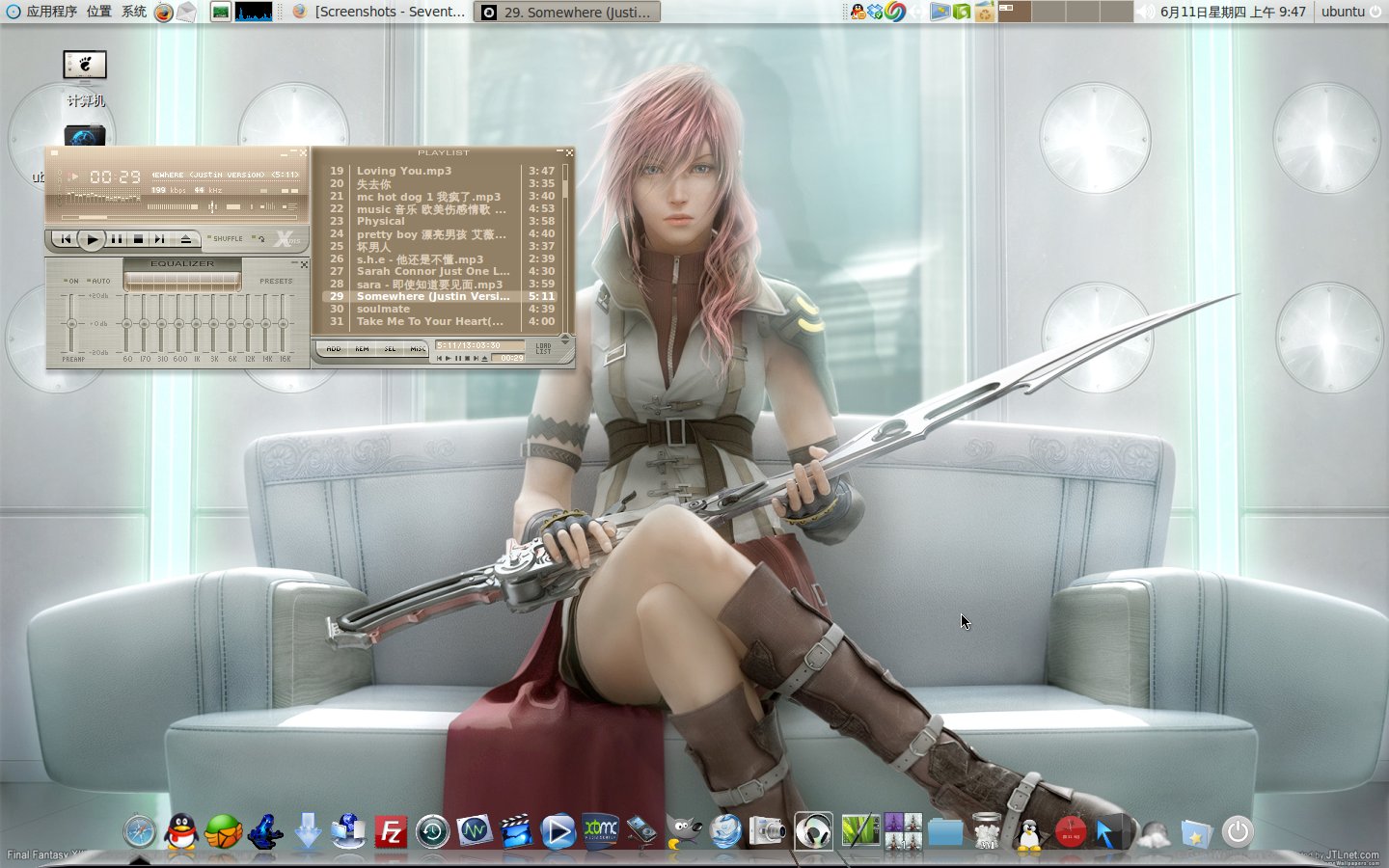This screenshot has width=1389, height=868.
Task: Open GIMP from the dock
Action: [x=683, y=831]
